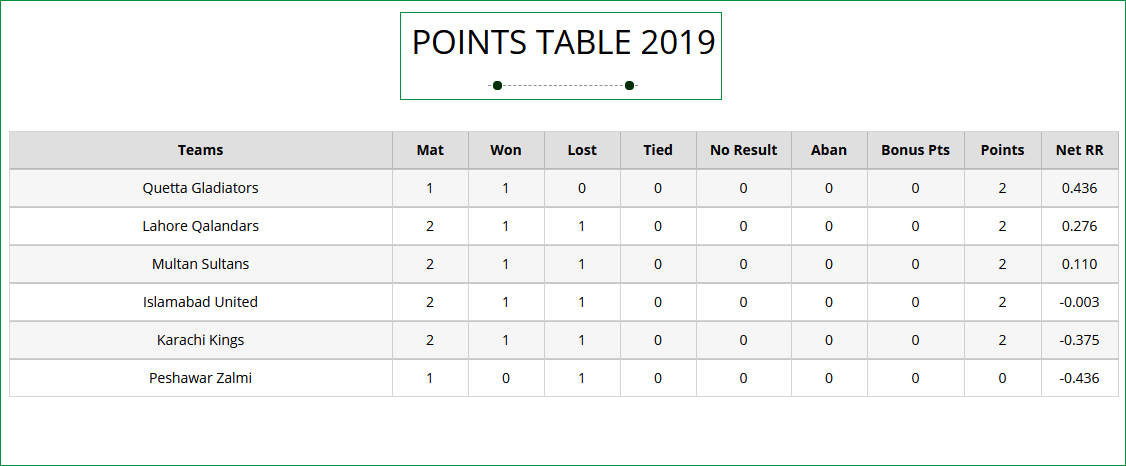Viewport: 1126px width, 466px height.
Task: Click the Mat column header
Action: click(430, 150)
